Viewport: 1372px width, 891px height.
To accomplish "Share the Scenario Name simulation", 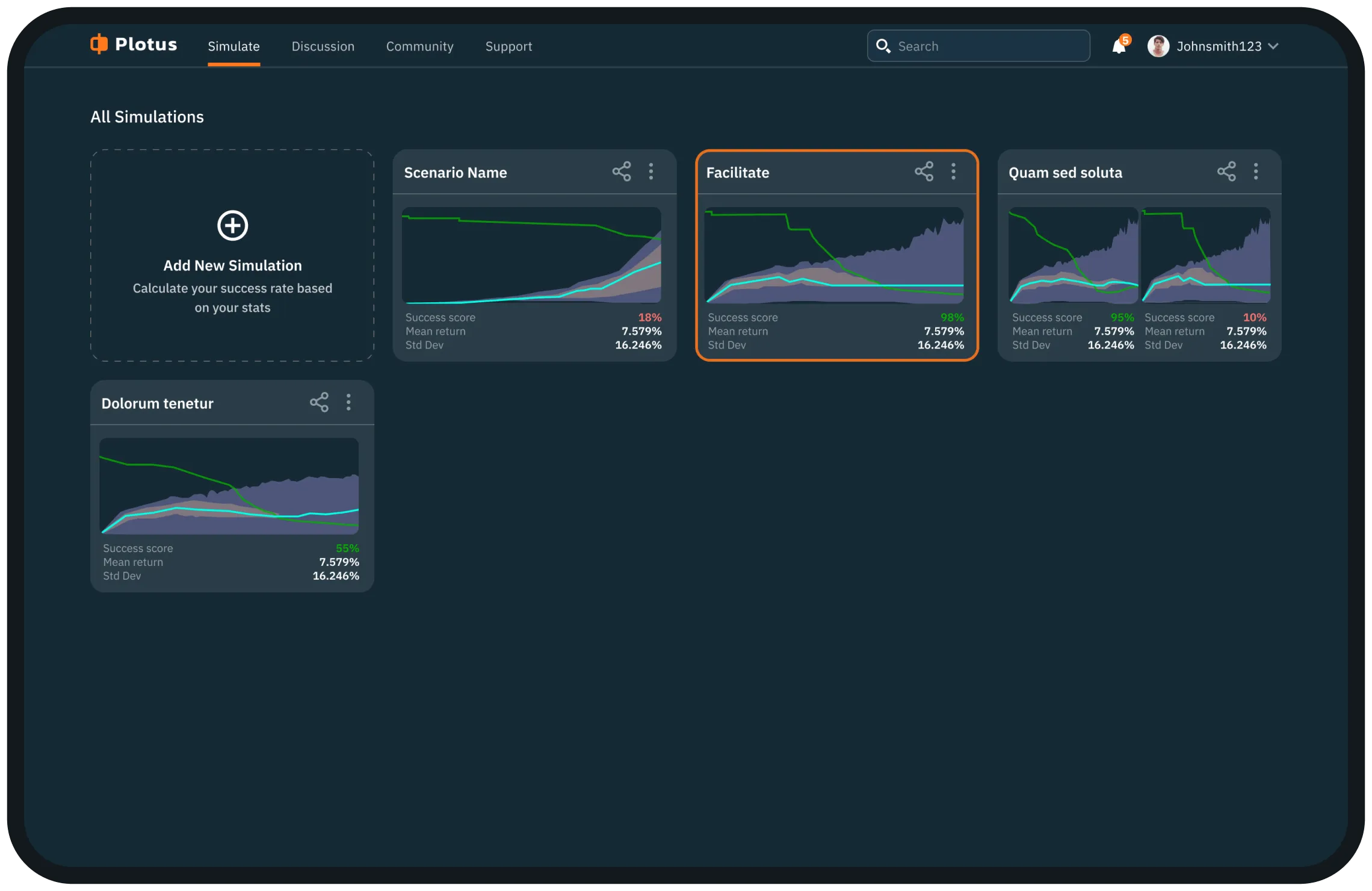I will click(622, 172).
